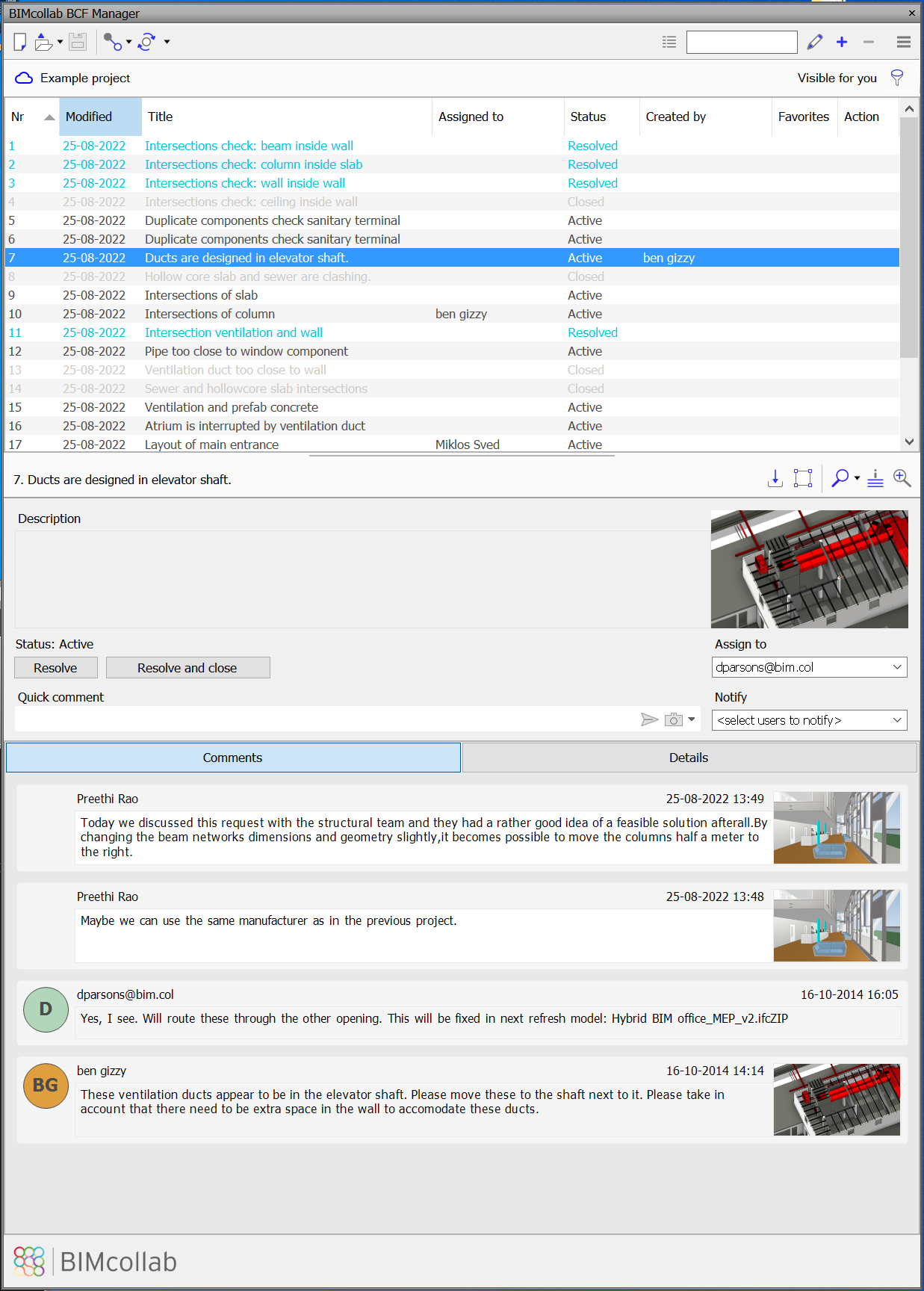Select issue 'Intersections check: column inside slab'
Image resolution: width=924 pixels, height=1291 pixels.
tap(452, 164)
